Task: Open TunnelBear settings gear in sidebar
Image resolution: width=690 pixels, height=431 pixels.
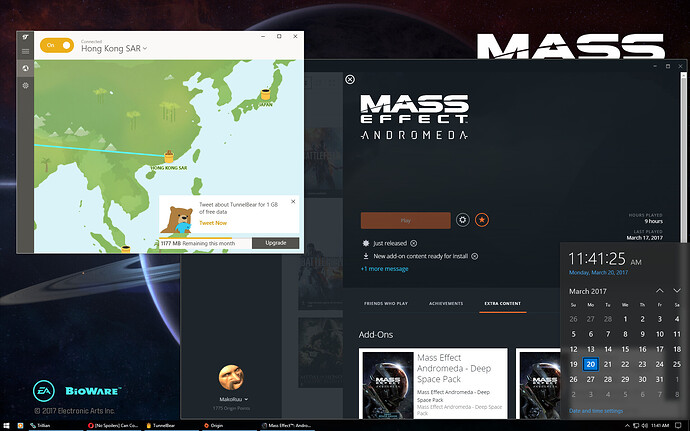Action: [x=26, y=85]
